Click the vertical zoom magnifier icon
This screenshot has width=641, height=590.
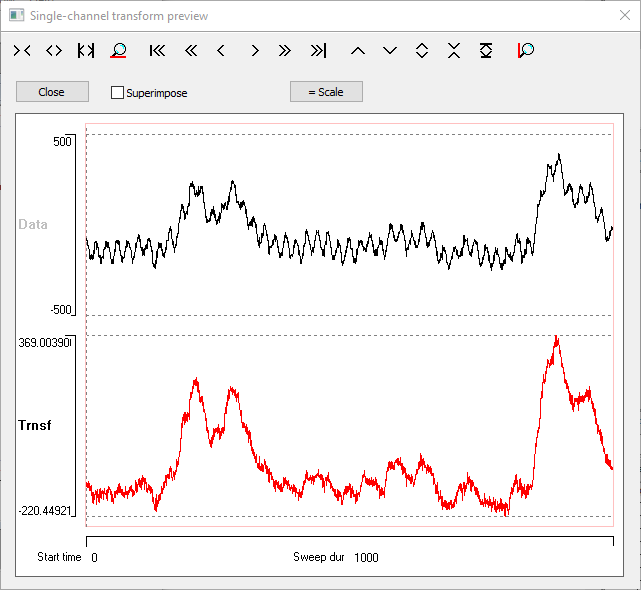pyautogui.click(x=525, y=50)
